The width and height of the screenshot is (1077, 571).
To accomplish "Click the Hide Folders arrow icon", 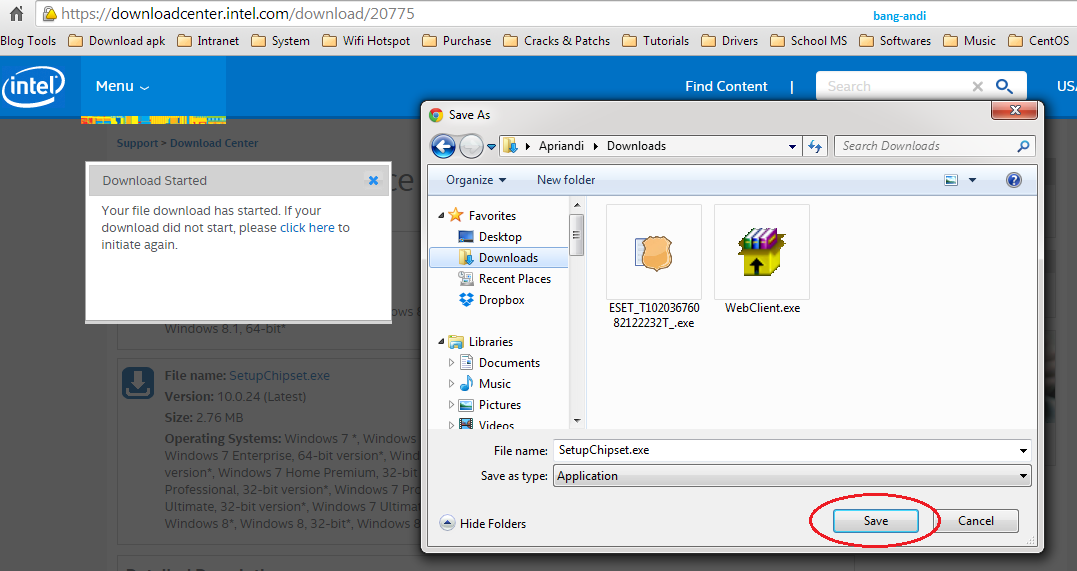I will [447, 523].
